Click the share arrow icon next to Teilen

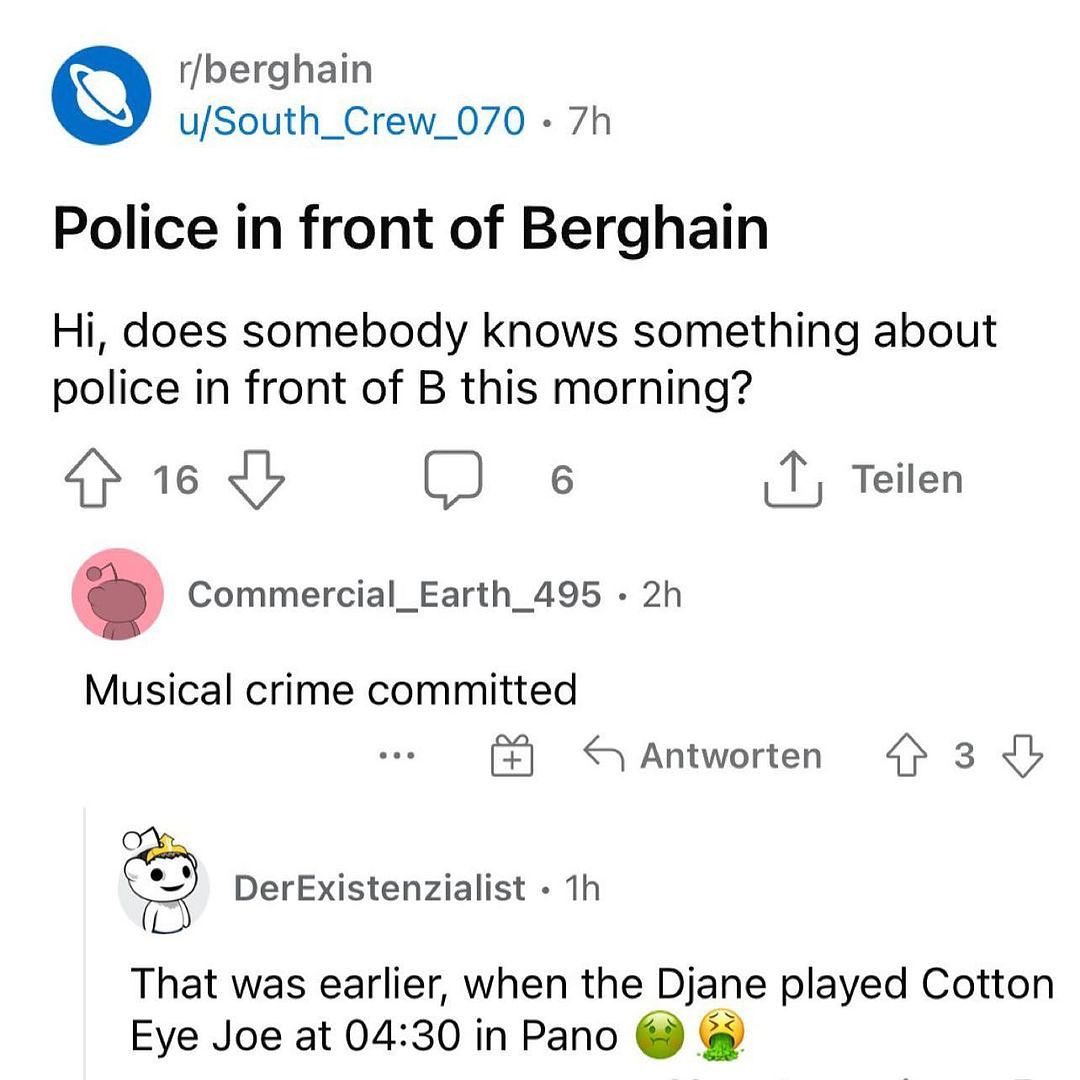click(x=792, y=481)
